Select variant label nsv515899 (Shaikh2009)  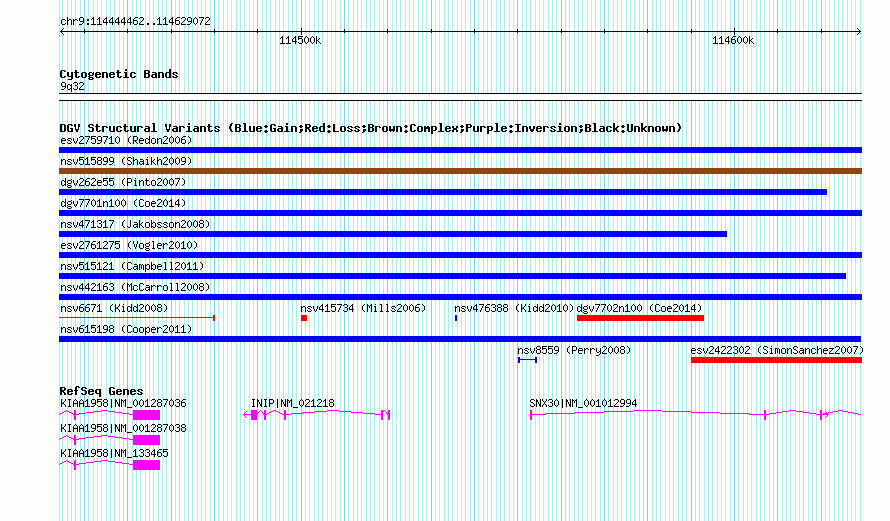(126, 161)
